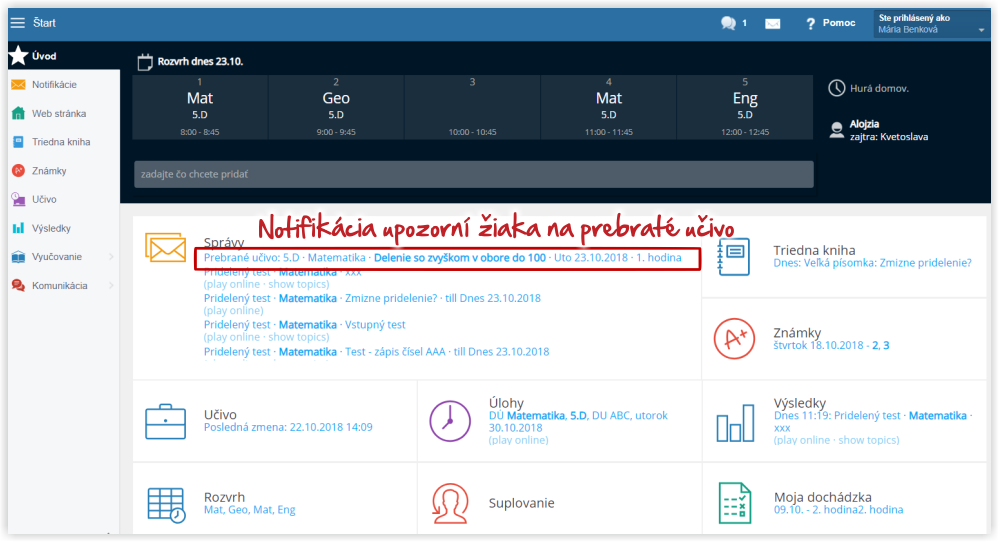Viewport: 999px width, 542px height.
Task: Click the clock icon beside Hurá domov
Action: [x=836, y=88]
